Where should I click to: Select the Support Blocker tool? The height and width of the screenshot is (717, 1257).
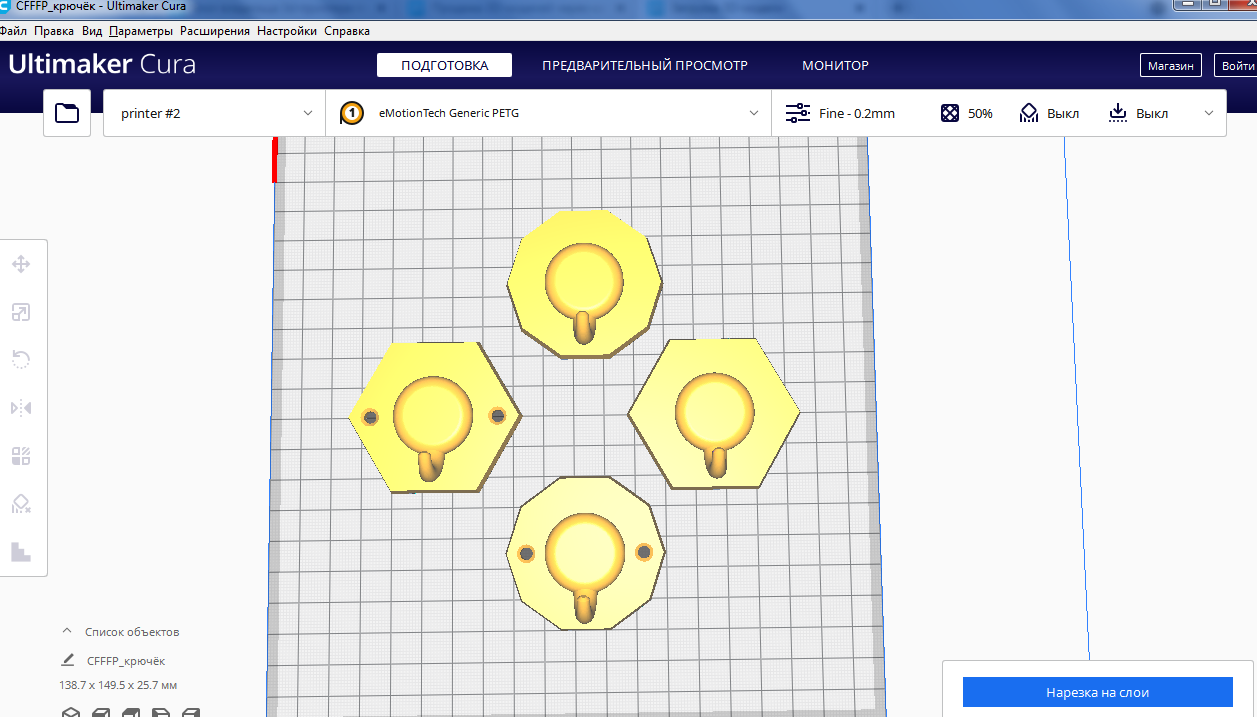(x=20, y=504)
